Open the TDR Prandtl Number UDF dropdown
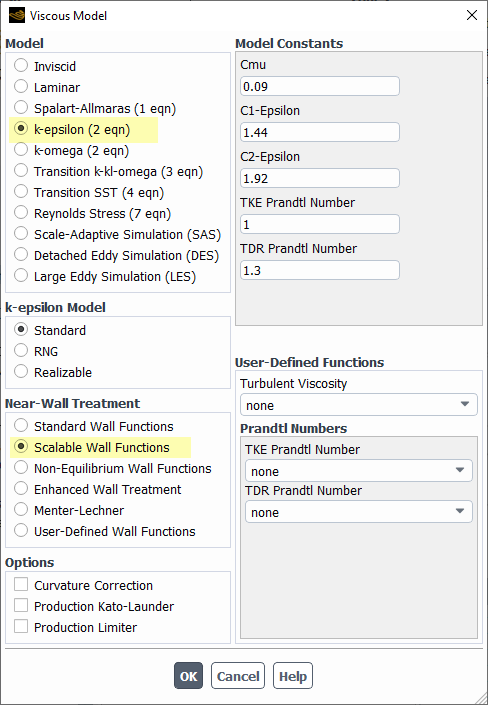This screenshot has width=488, height=705. tap(358, 512)
